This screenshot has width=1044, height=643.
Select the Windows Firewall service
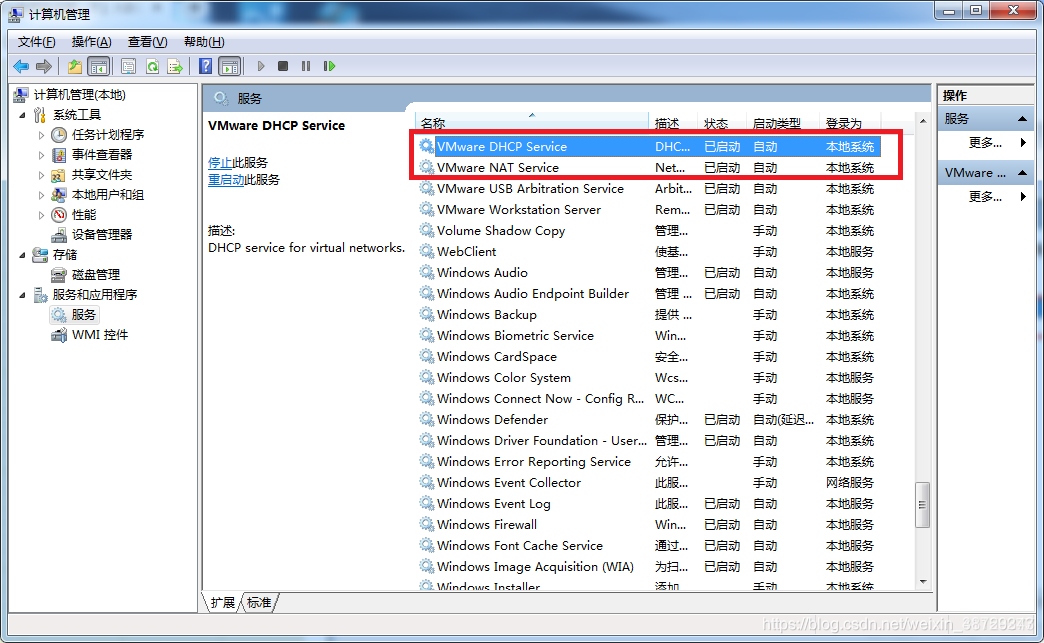click(x=649, y=525)
